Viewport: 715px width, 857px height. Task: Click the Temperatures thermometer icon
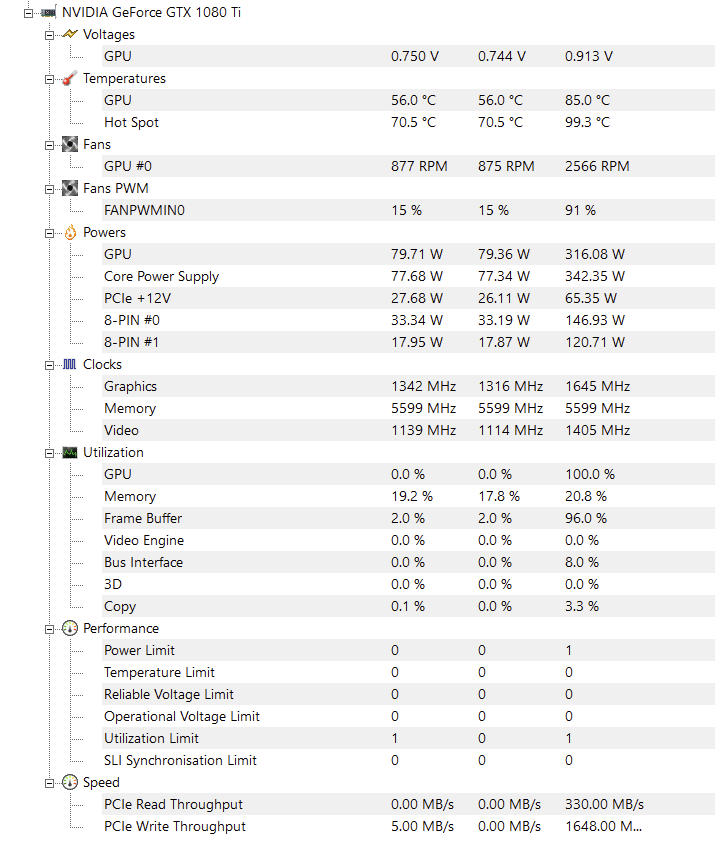[69, 79]
